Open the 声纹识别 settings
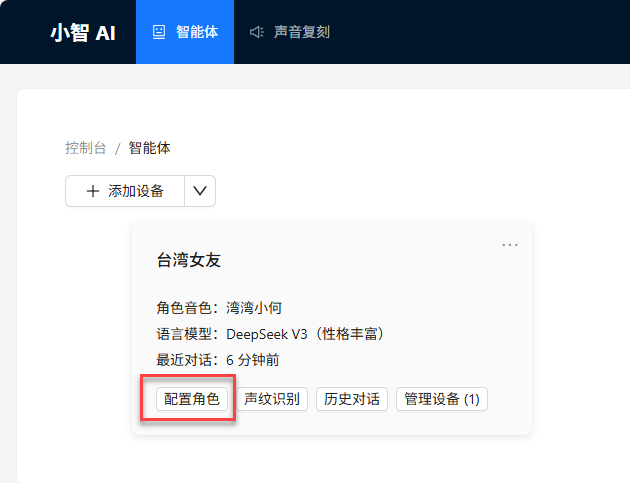The width and height of the screenshot is (630, 483). pos(272,399)
